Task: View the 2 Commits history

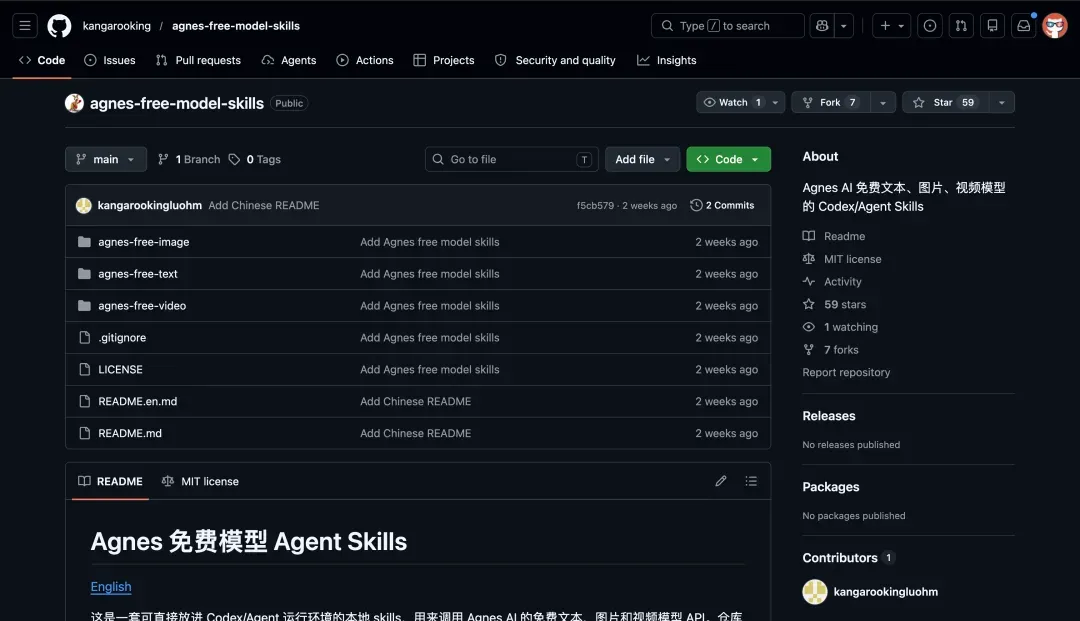Action: tap(722, 206)
